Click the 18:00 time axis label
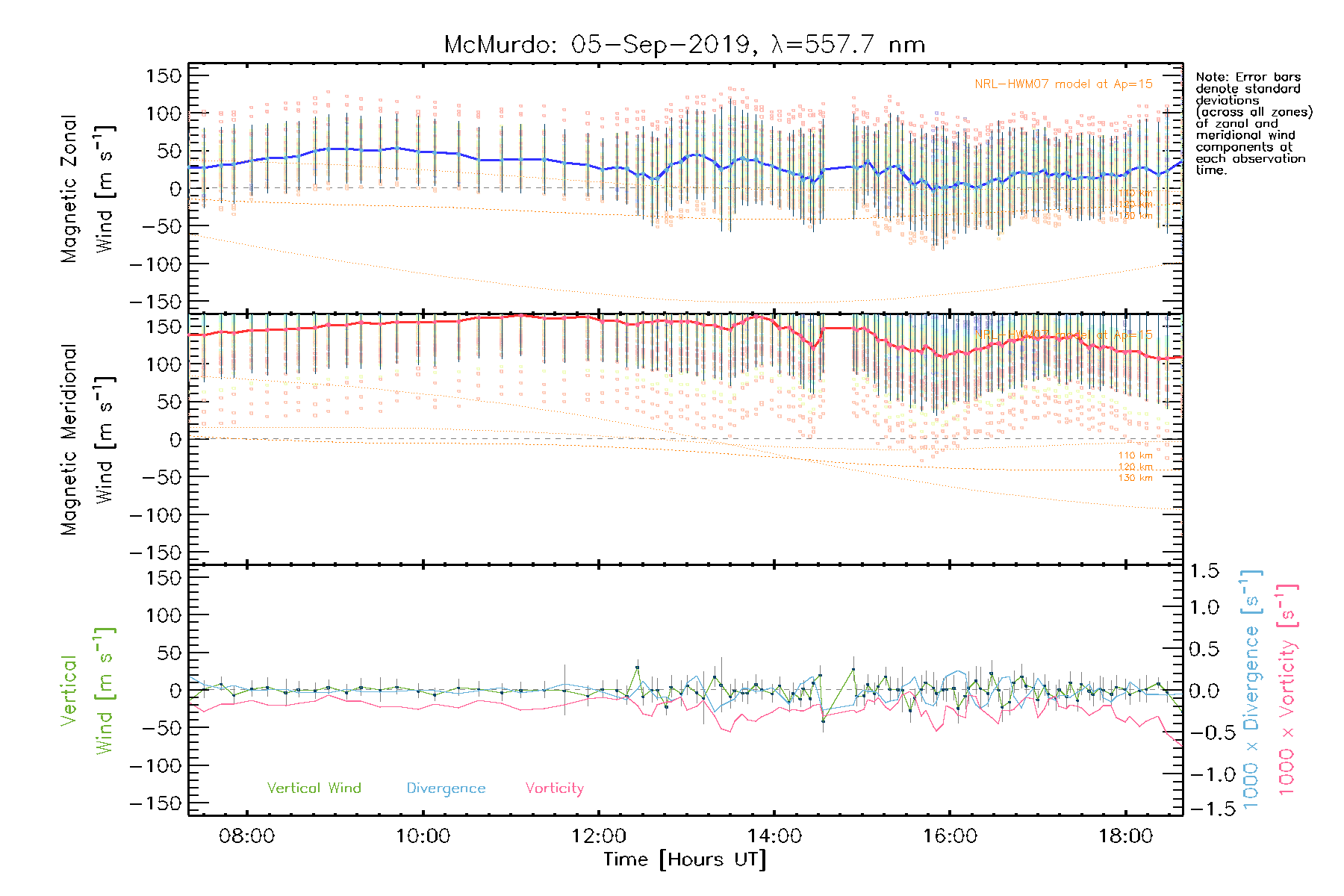 coord(1125,836)
